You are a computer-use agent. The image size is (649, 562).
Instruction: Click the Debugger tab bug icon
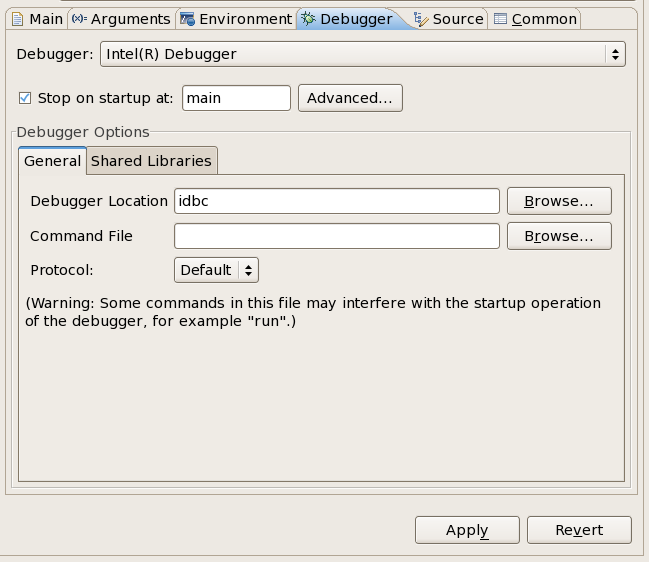point(309,19)
